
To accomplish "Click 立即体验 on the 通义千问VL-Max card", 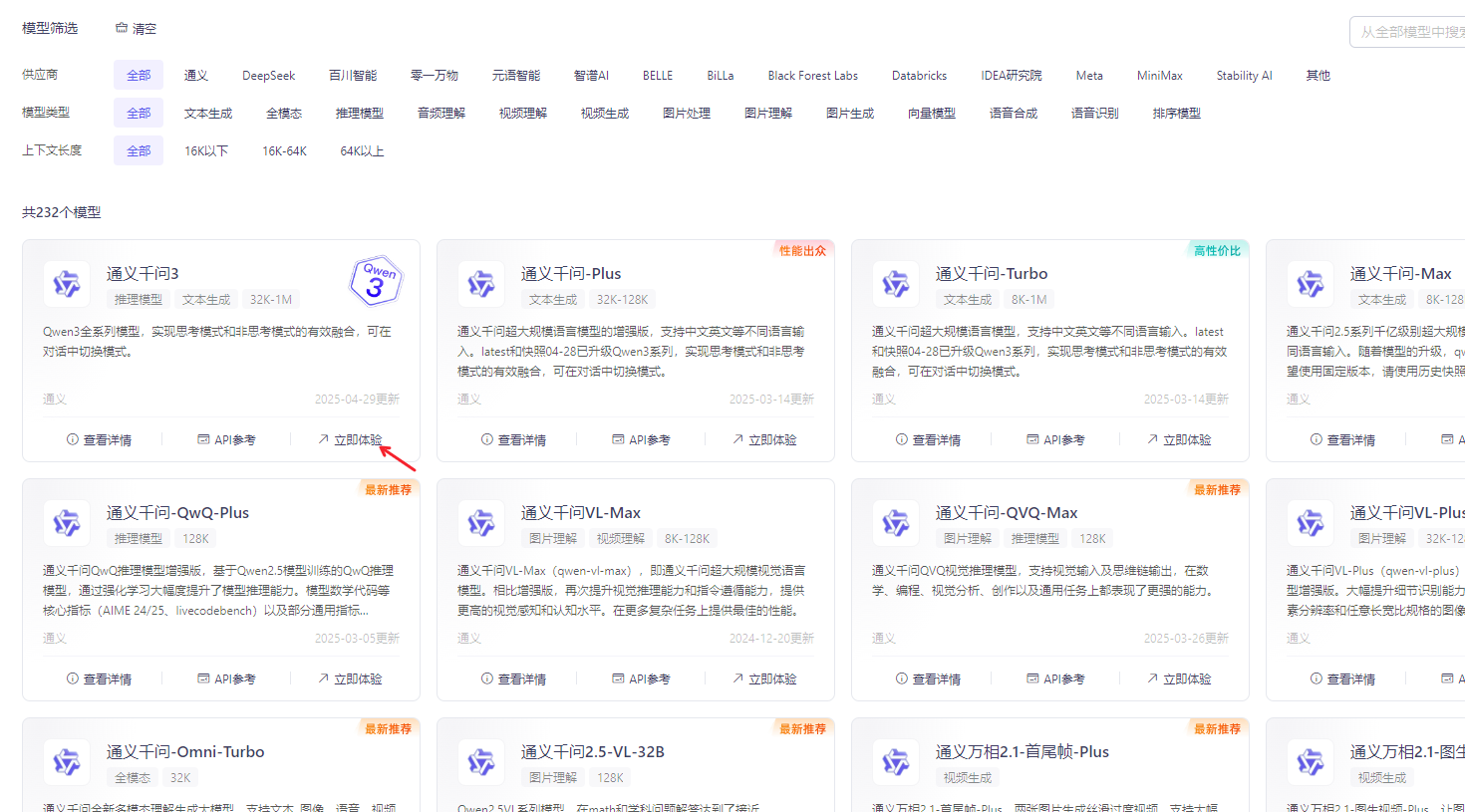I will click(764, 678).
